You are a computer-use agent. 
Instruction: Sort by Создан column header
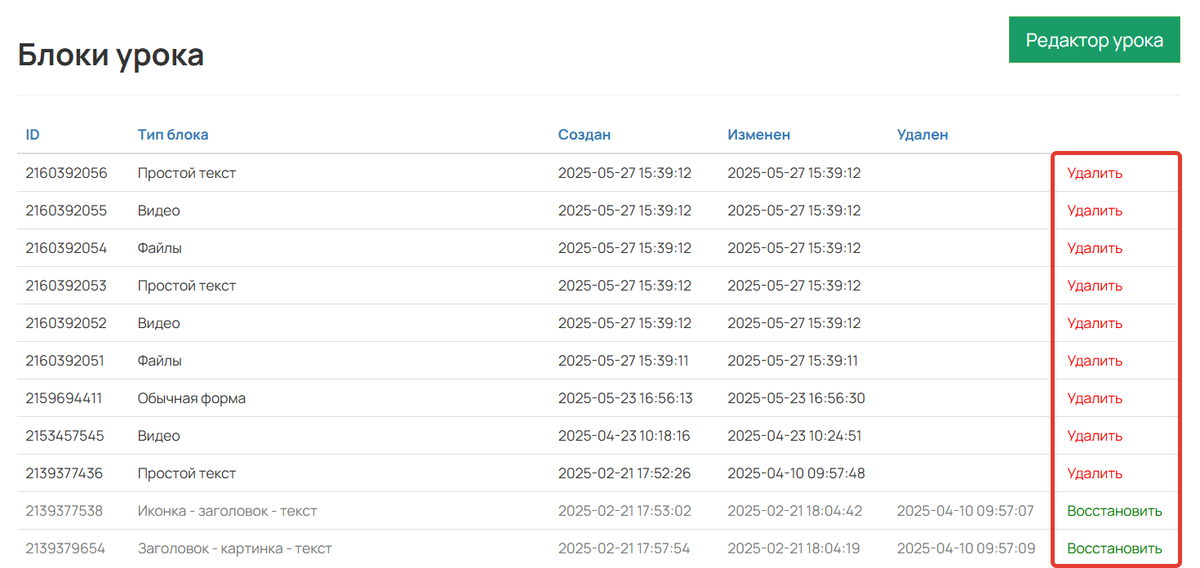point(584,134)
